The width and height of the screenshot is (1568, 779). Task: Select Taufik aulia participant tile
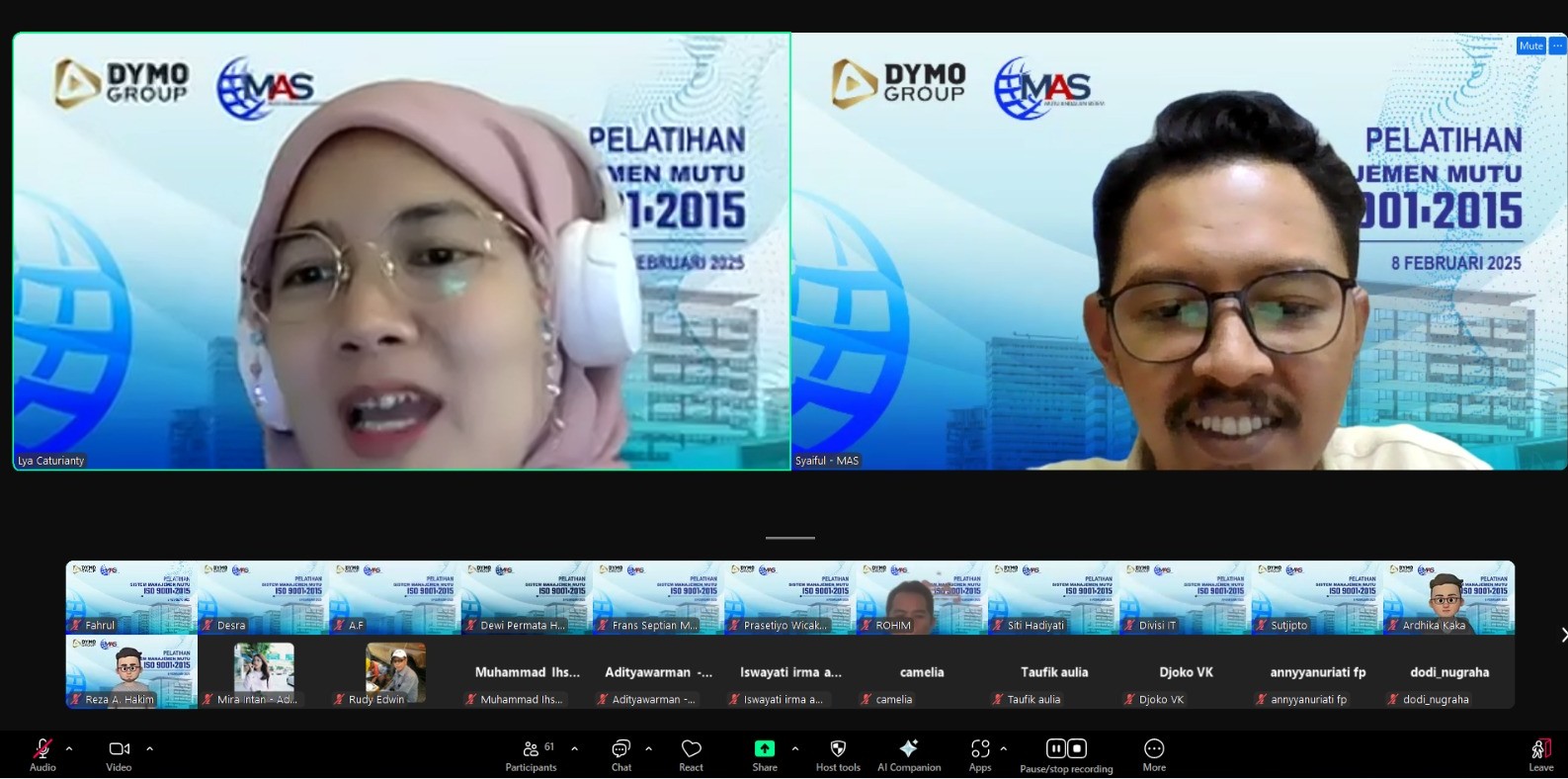coord(1053,671)
